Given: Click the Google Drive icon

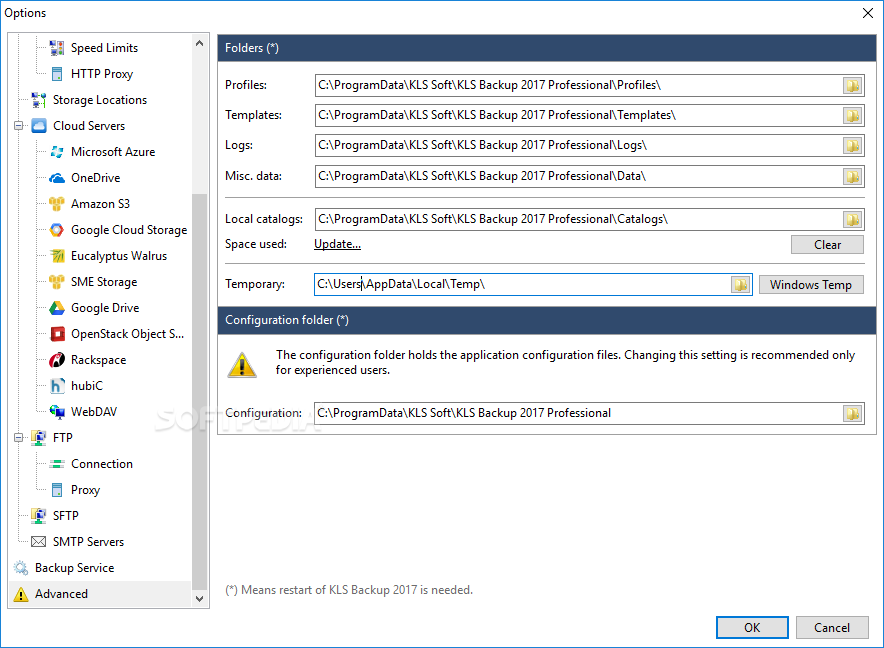Looking at the screenshot, I should [57, 308].
